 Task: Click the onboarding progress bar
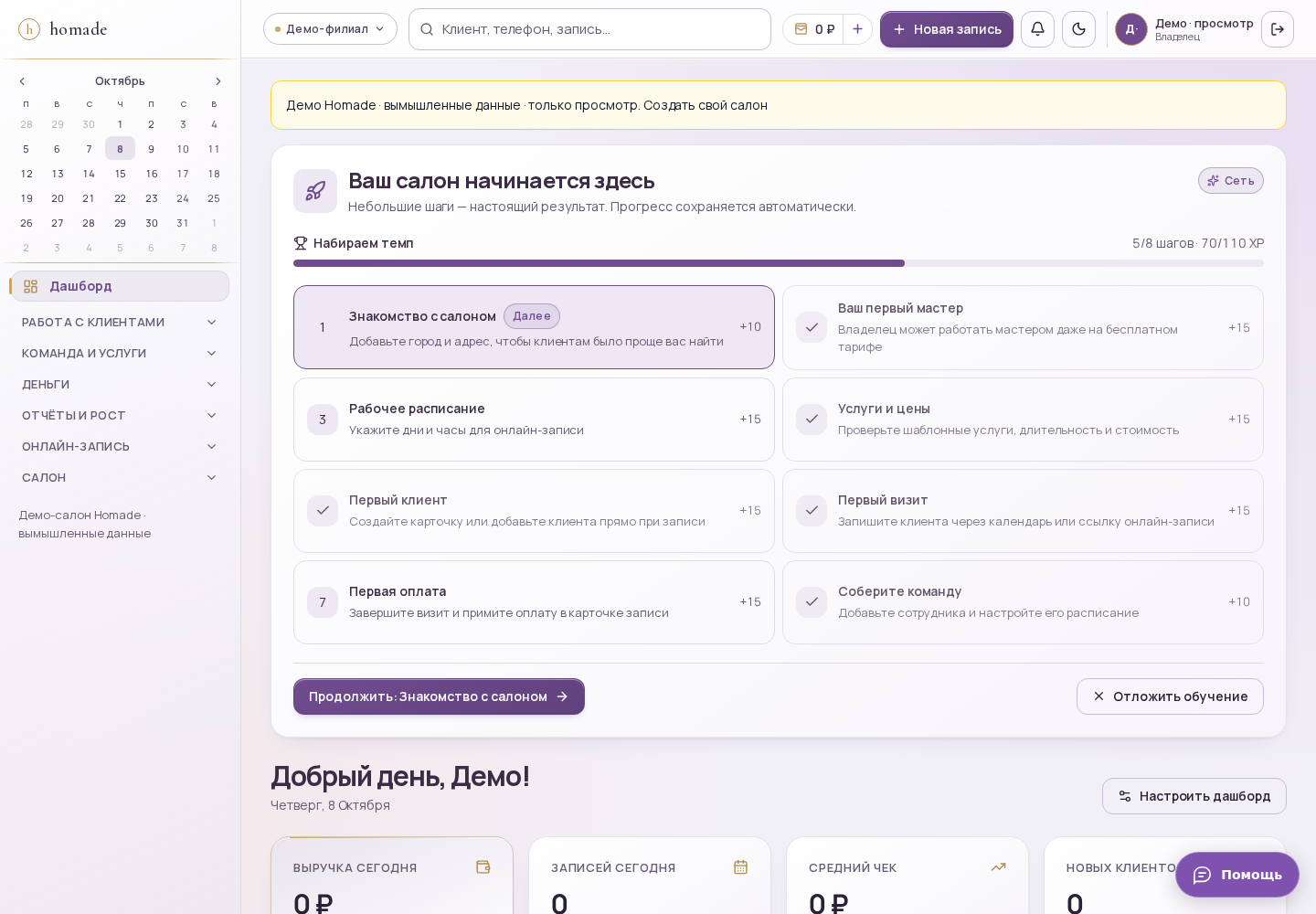click(x=779, y=263)
